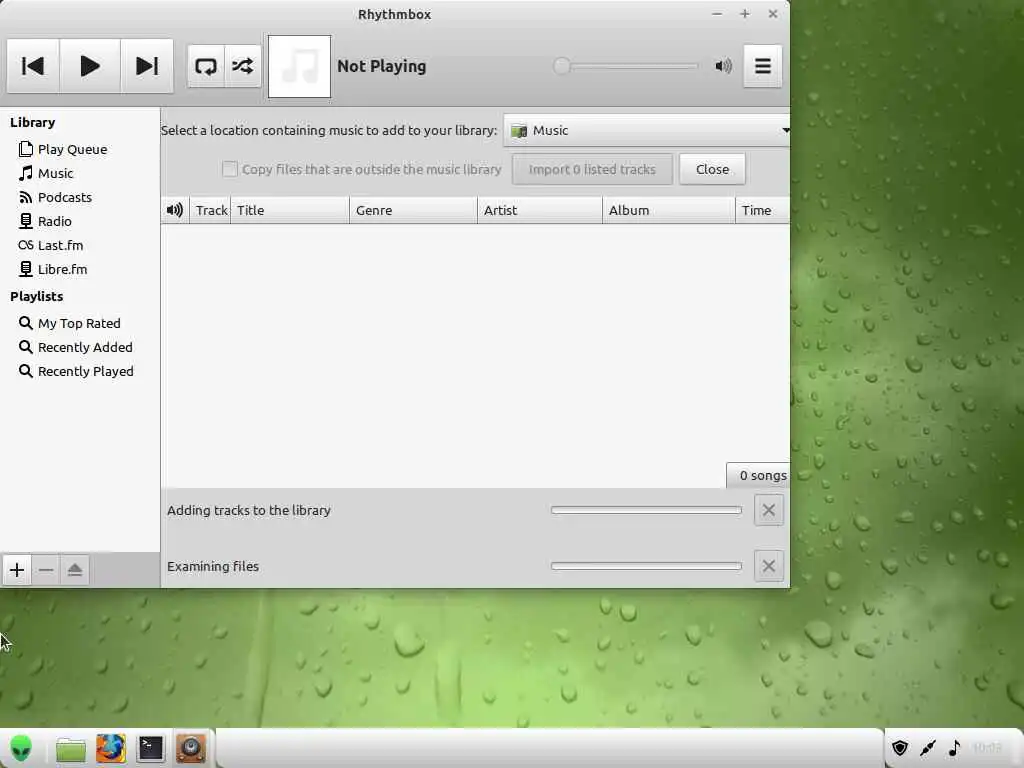This screenshot has height=768, width=1024.
Task: Open the green alien start menu
Action: click(21, 748)
